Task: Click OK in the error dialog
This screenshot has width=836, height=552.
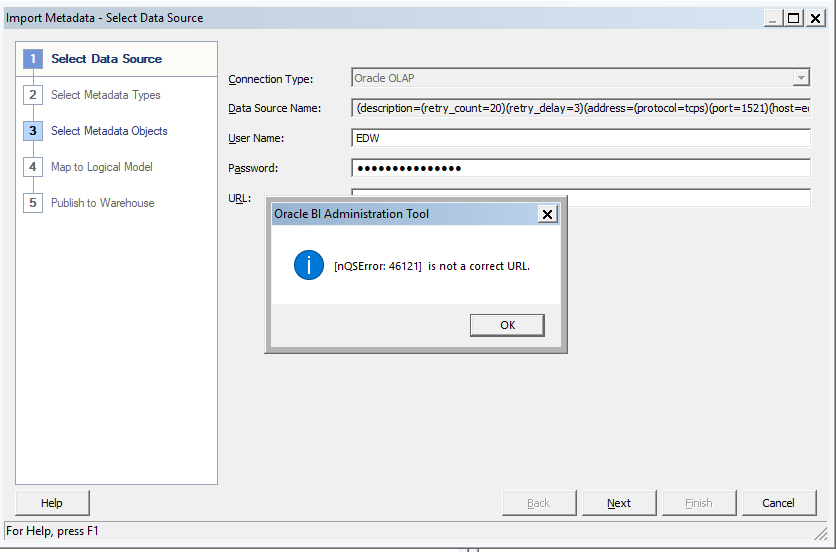Action: pyautogui.click(x=507, y=325)
